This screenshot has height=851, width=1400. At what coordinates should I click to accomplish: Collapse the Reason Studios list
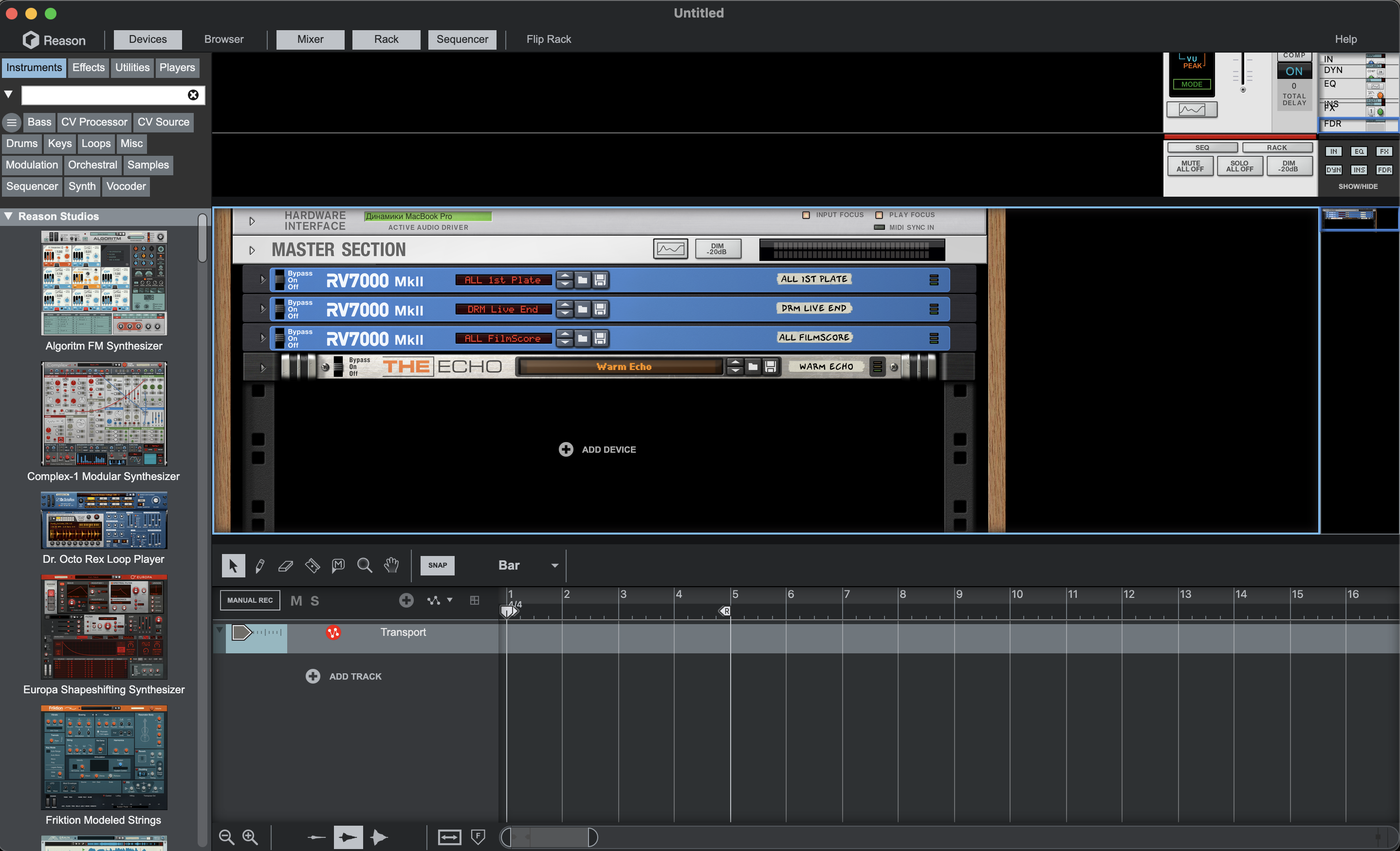[x=9, y=217]
